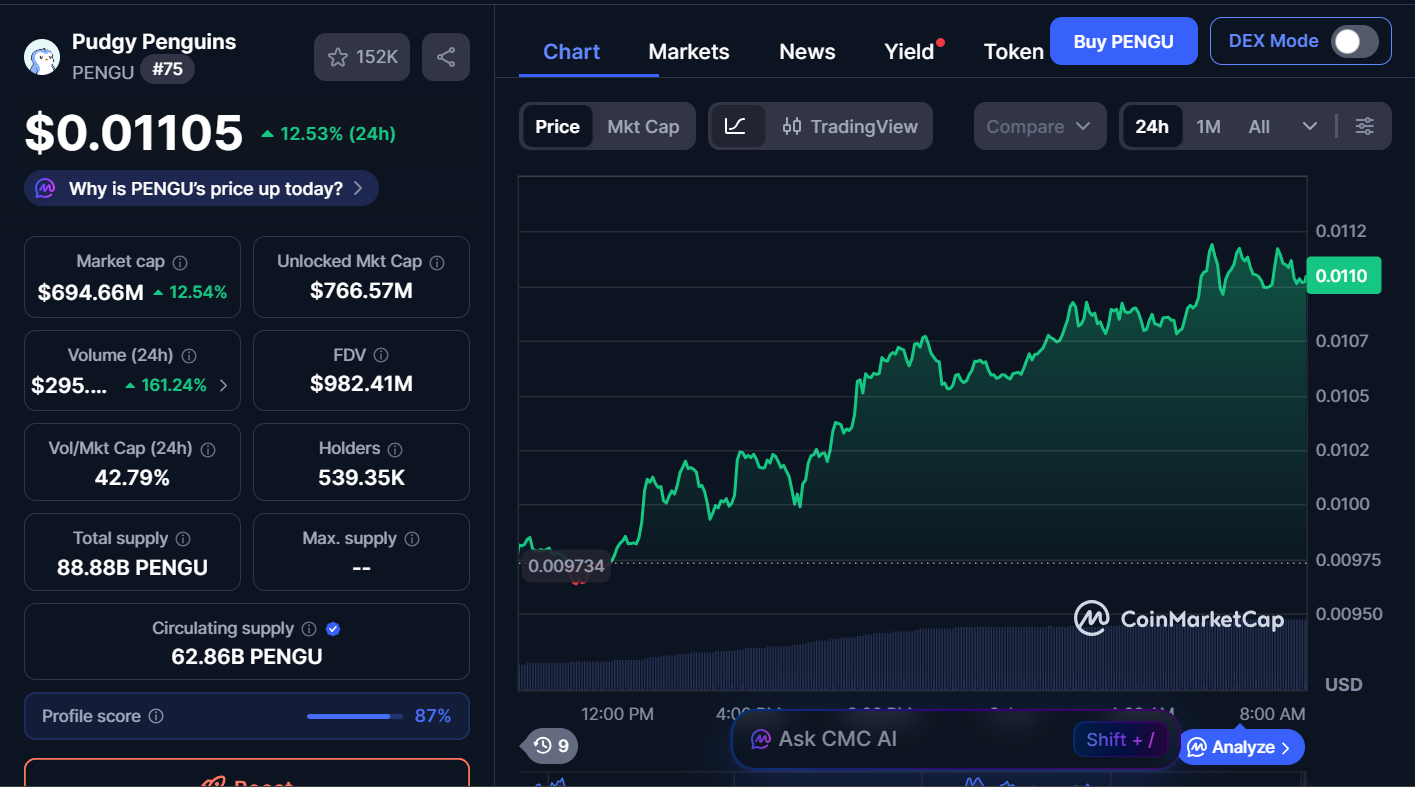
Task: Select the Price toggle on the chart
Action: [x=556, y=126]
